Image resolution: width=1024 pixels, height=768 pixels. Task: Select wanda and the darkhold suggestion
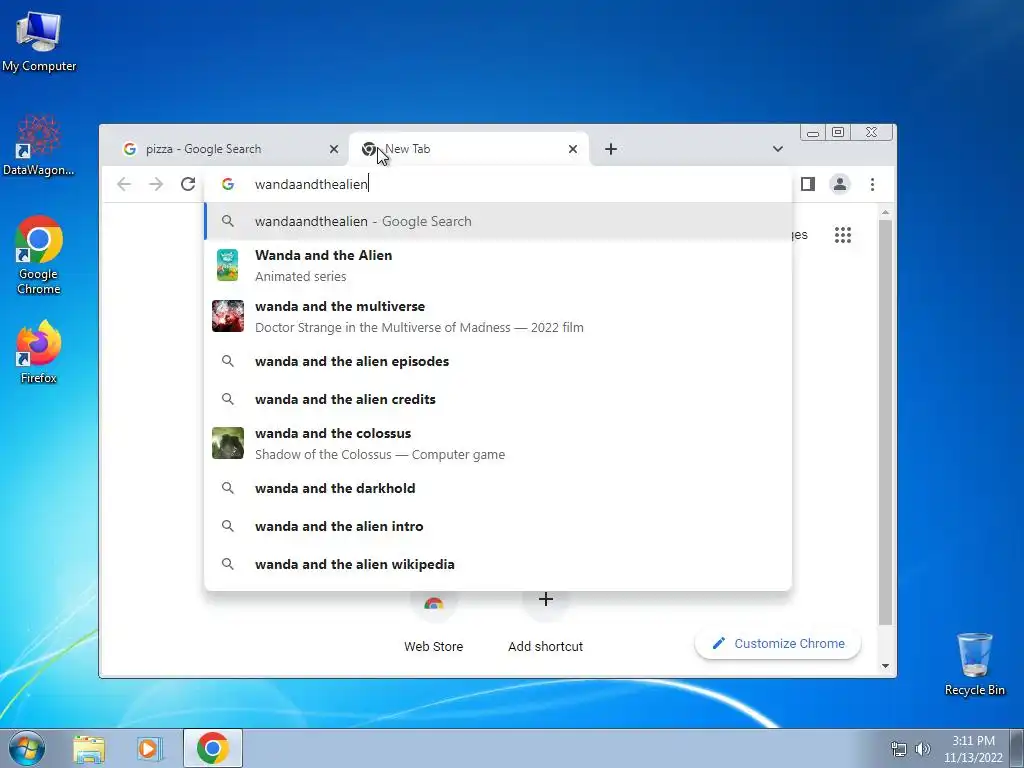click(498, 488)
